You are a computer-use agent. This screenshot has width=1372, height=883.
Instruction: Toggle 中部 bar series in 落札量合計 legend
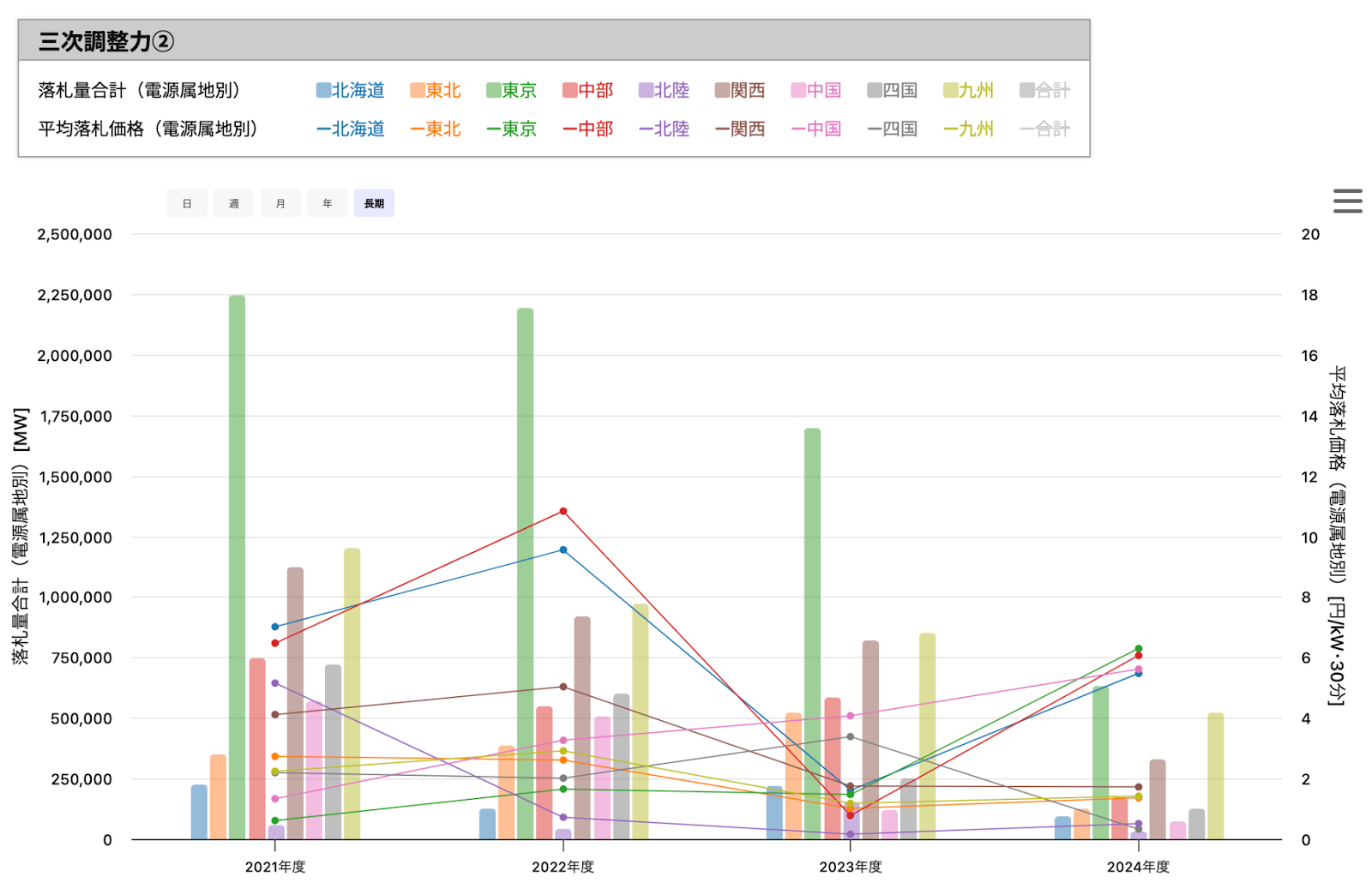pos(587,90)
